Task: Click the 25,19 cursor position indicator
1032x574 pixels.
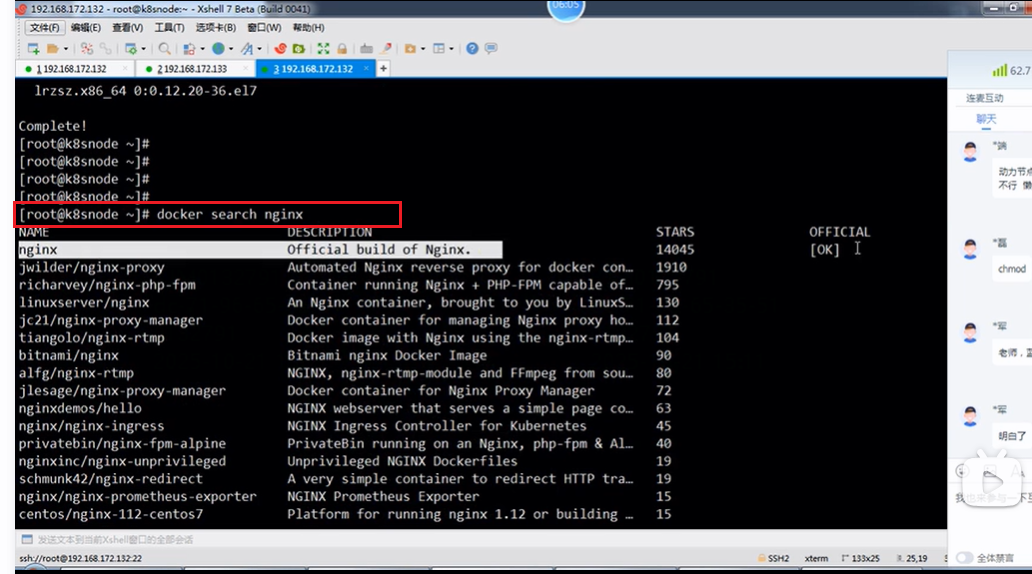Action: 912,558
